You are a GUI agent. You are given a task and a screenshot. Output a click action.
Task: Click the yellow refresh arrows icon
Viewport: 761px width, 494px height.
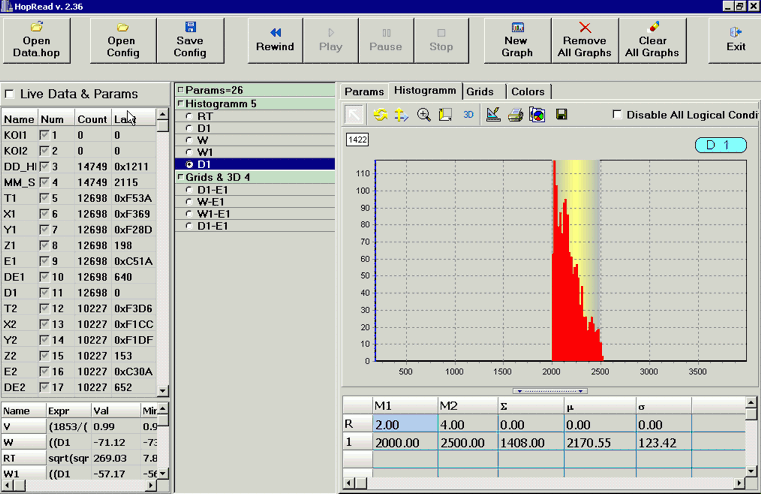click(380, 115)
